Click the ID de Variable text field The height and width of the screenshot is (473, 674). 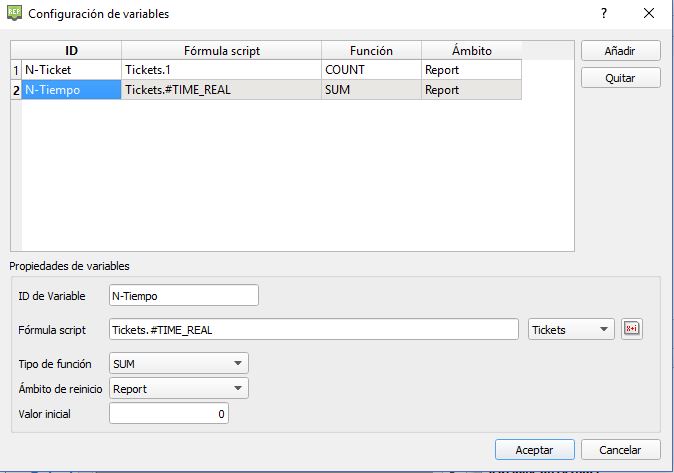coord(183,296)
